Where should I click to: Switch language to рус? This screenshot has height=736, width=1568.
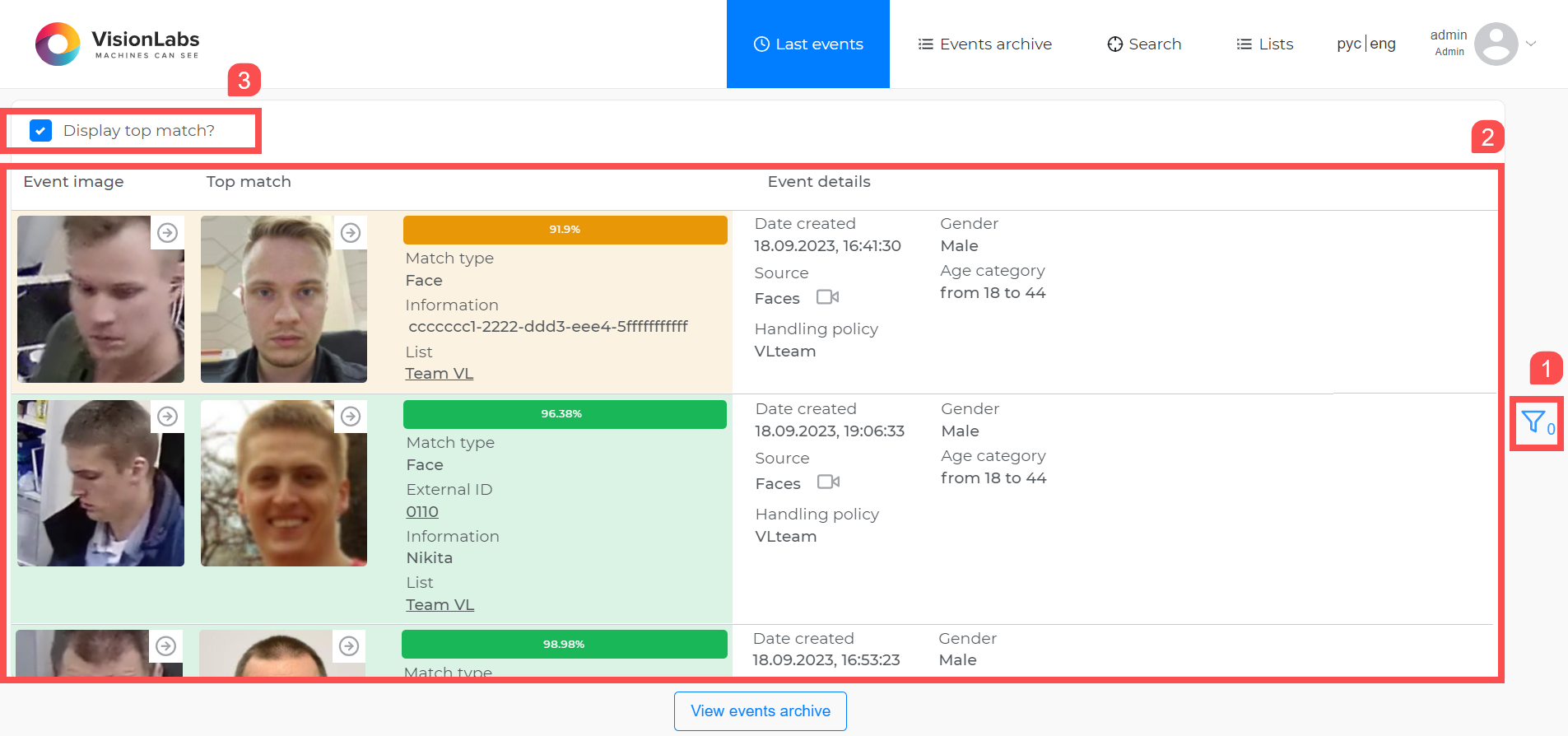pyautogui.click(x=1348, y=44)
